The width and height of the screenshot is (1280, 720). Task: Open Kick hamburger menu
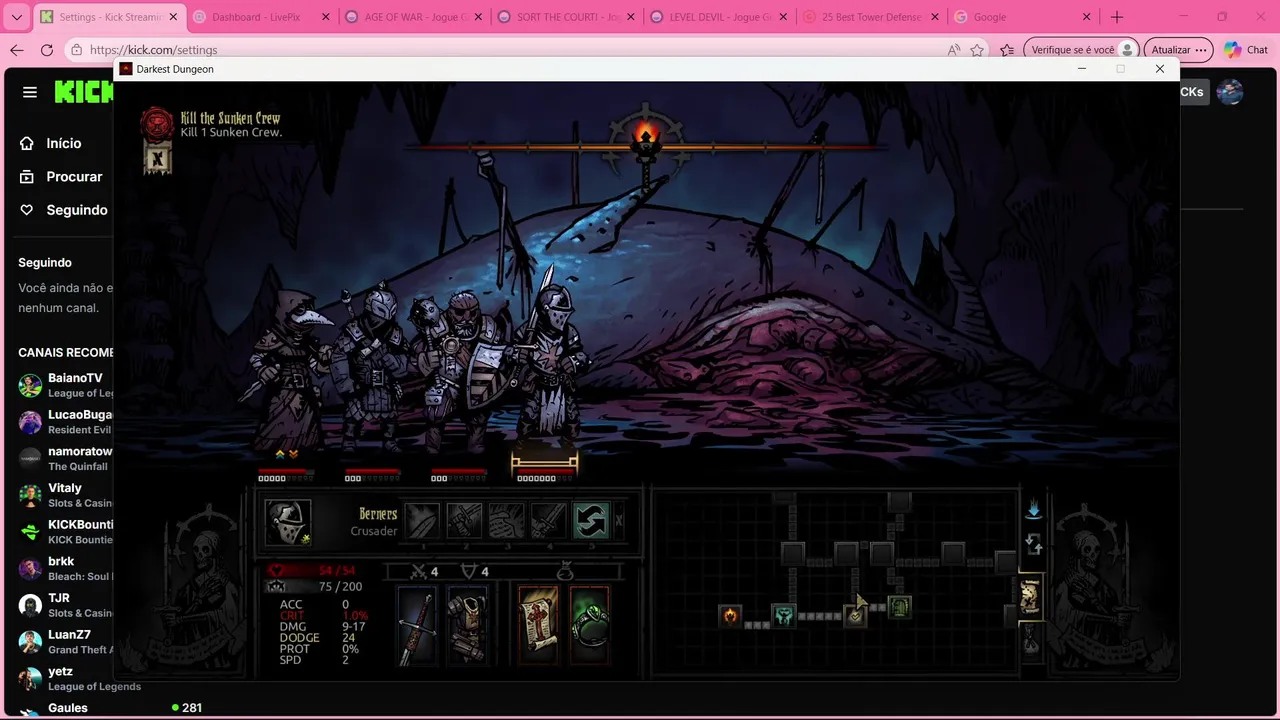30,92
